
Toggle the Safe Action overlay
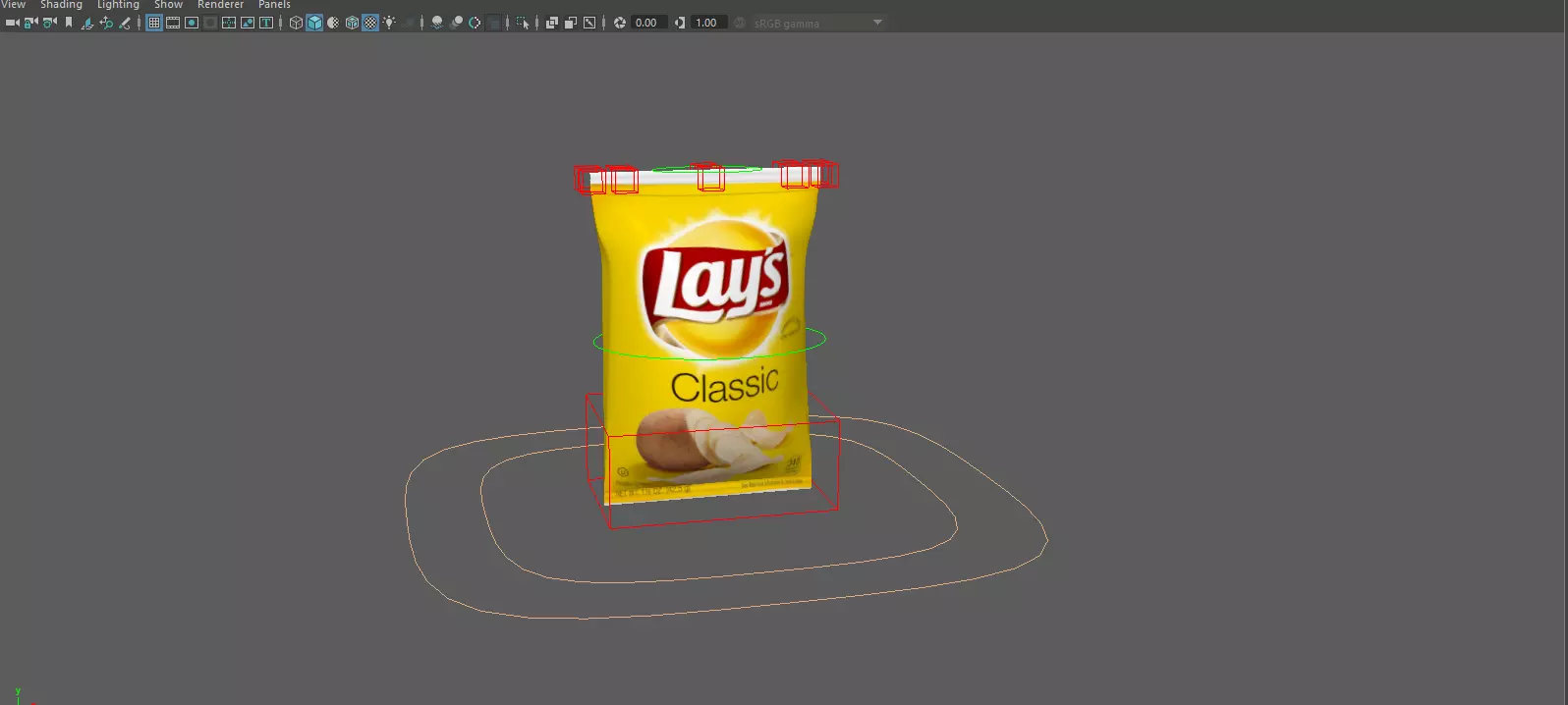pyautogui.click(x=248, y=23)
